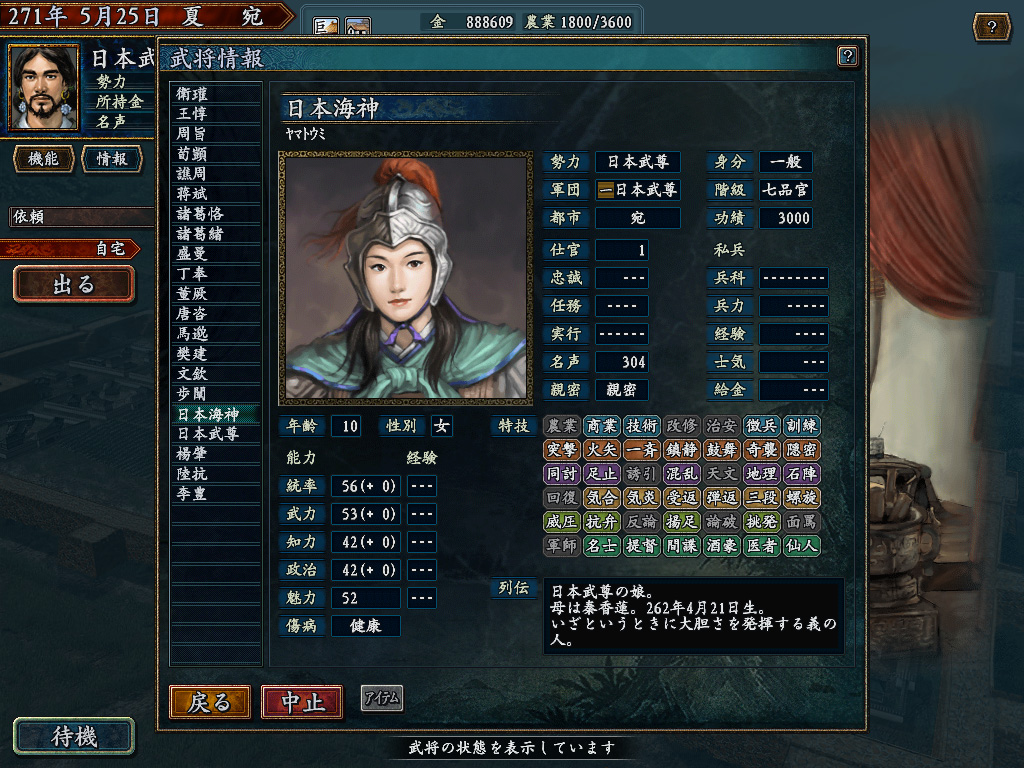The height and width of the screenshot is (768, 1024).
Task: Select the 火矢 skill badge
Action: (x=601, y=450)
